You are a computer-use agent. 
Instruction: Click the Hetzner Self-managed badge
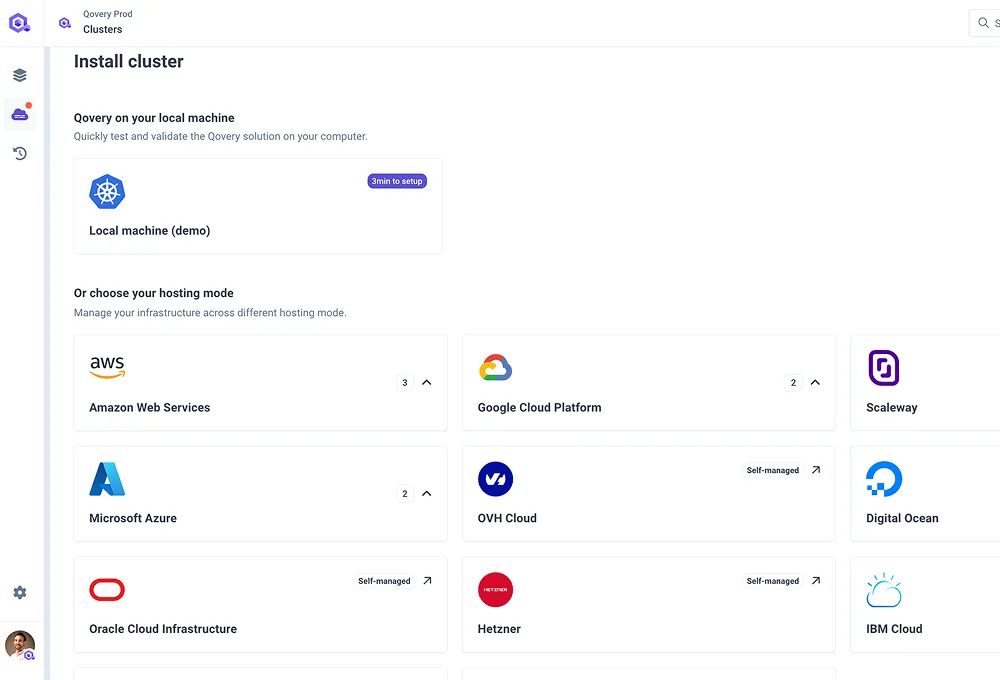773,581
